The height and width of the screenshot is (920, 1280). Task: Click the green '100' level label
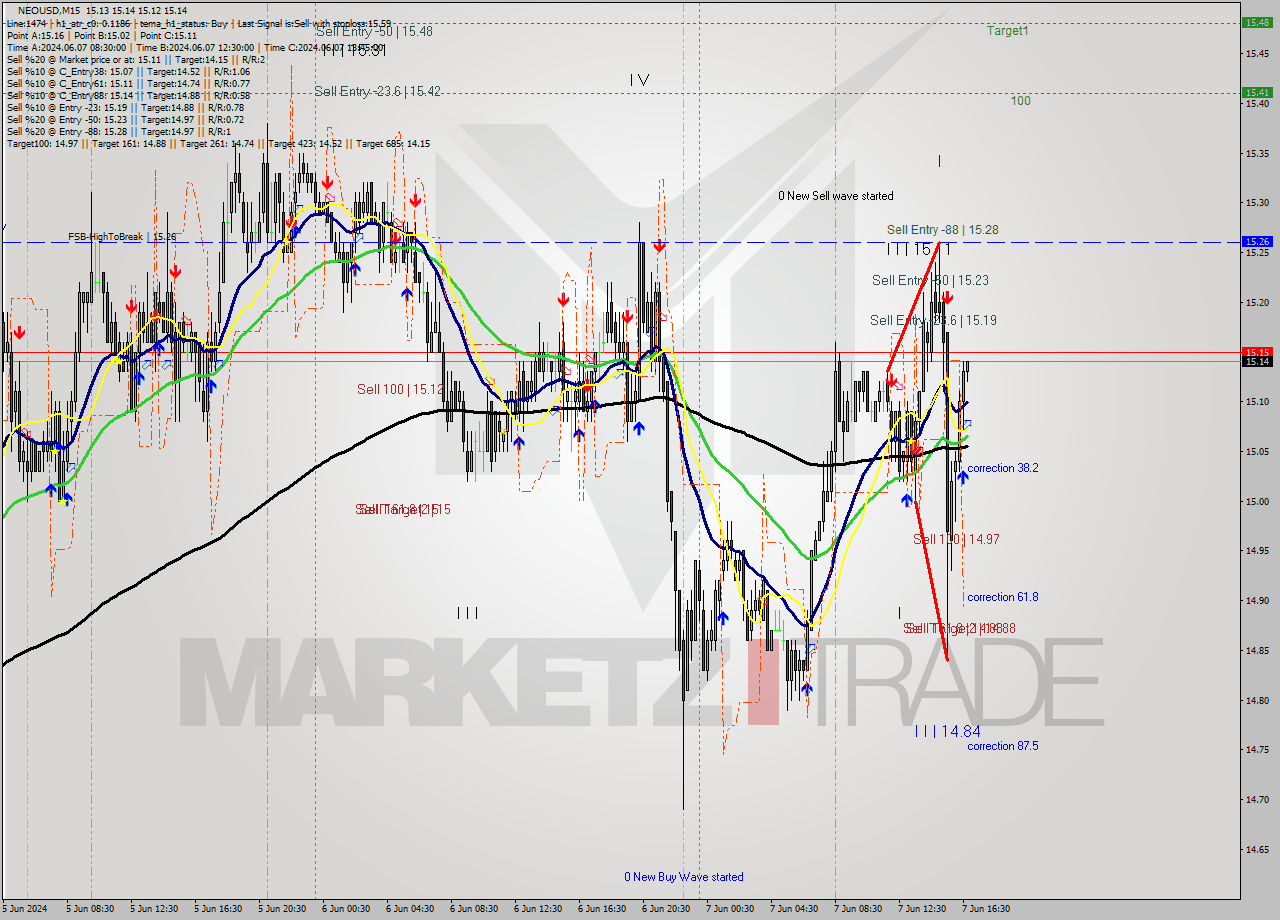click(x=1020, y=101)
